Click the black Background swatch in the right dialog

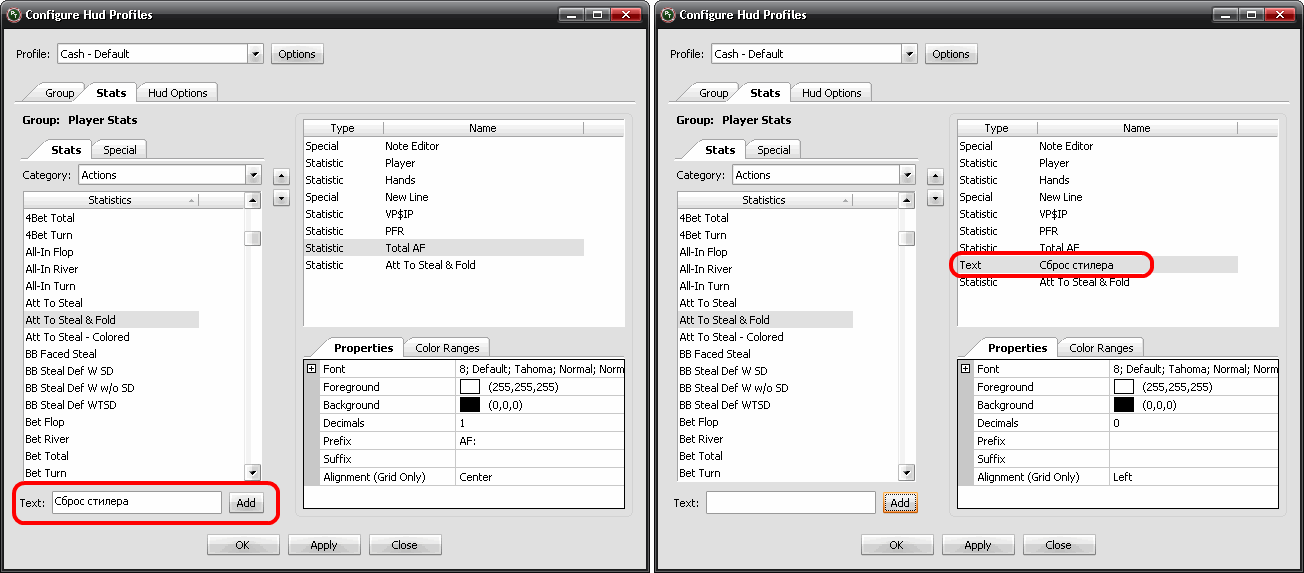click(x=1124, y=405)
